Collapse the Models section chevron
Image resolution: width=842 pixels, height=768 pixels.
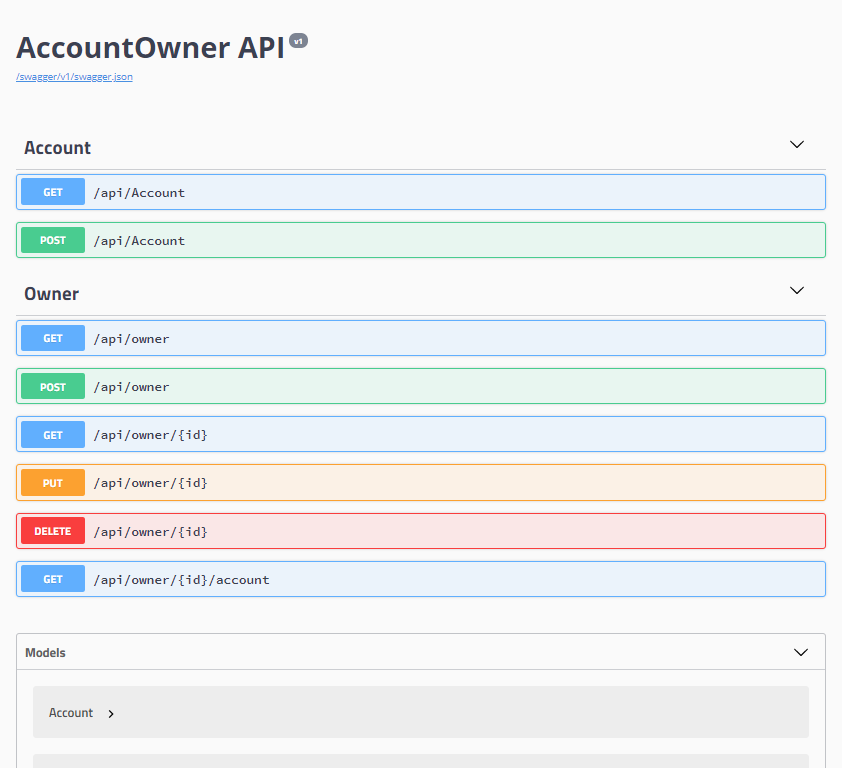tap(800, 652)
